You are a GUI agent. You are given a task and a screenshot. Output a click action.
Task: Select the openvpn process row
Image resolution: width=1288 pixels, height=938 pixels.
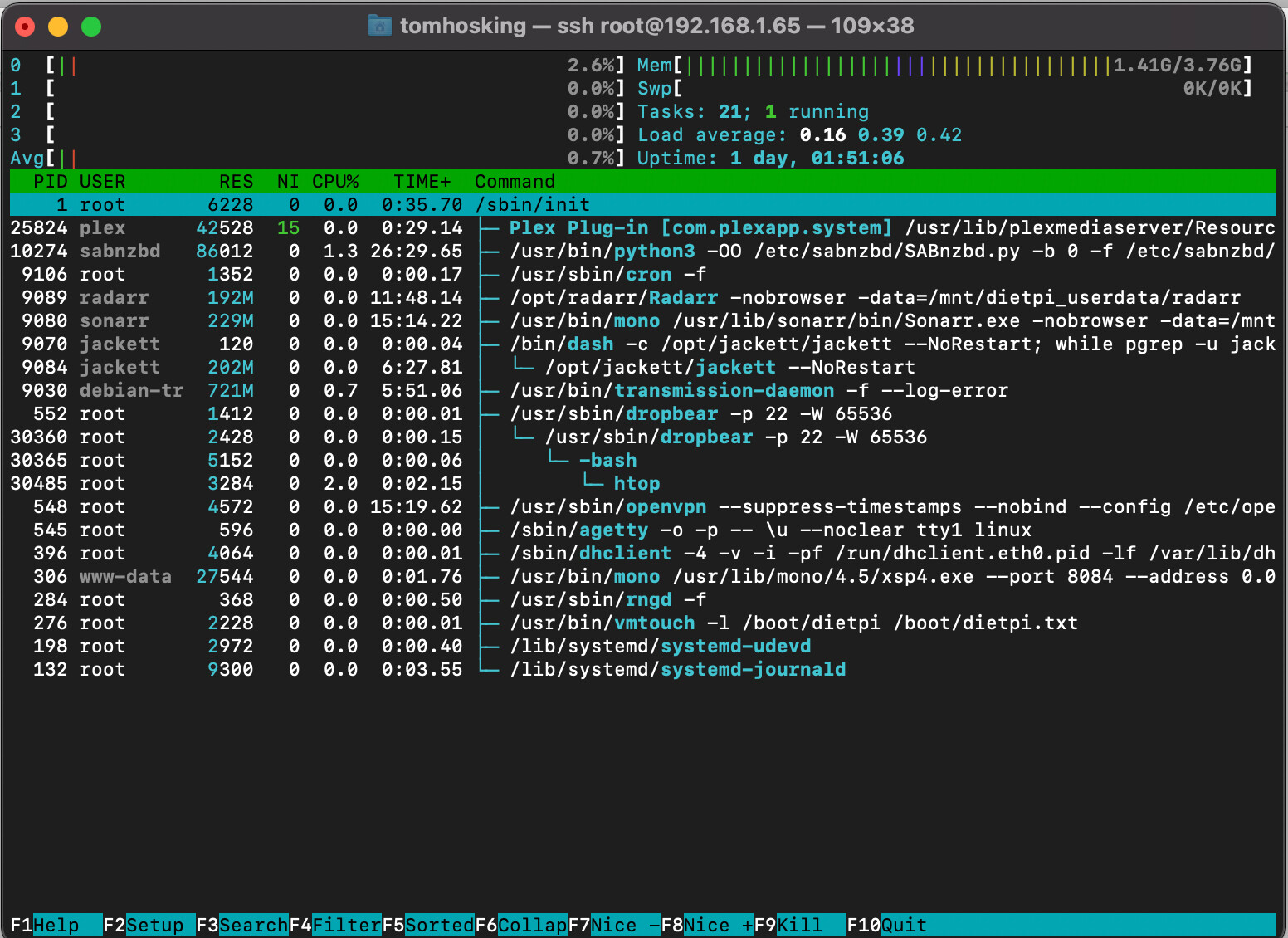point(643,506)
